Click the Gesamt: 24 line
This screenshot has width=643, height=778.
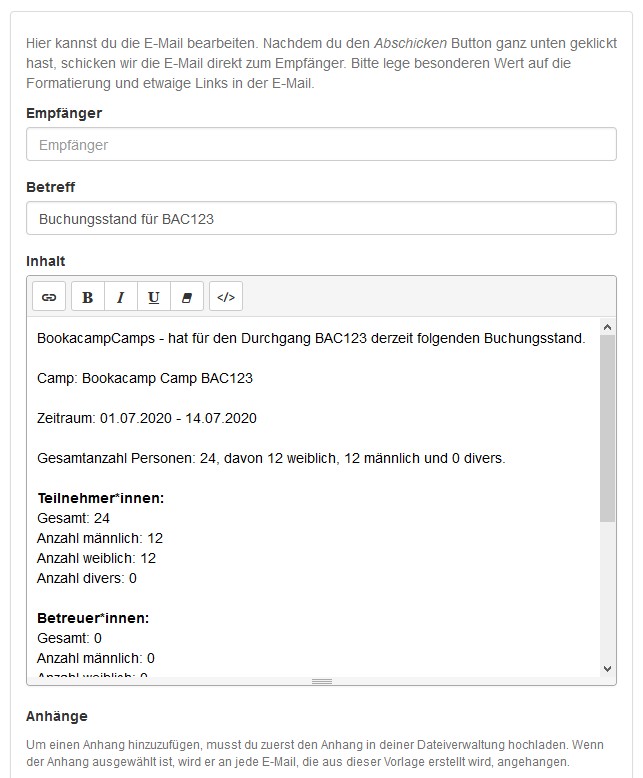74,518
